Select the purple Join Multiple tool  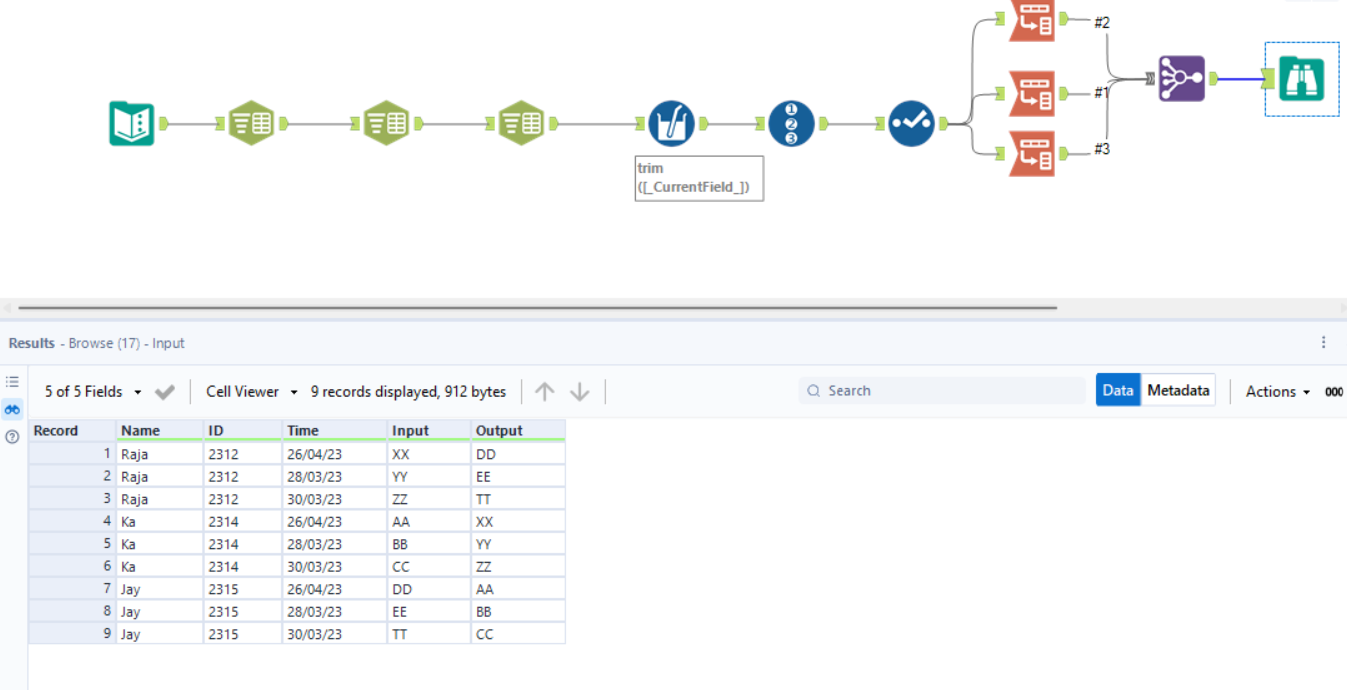pos(1182,76)
